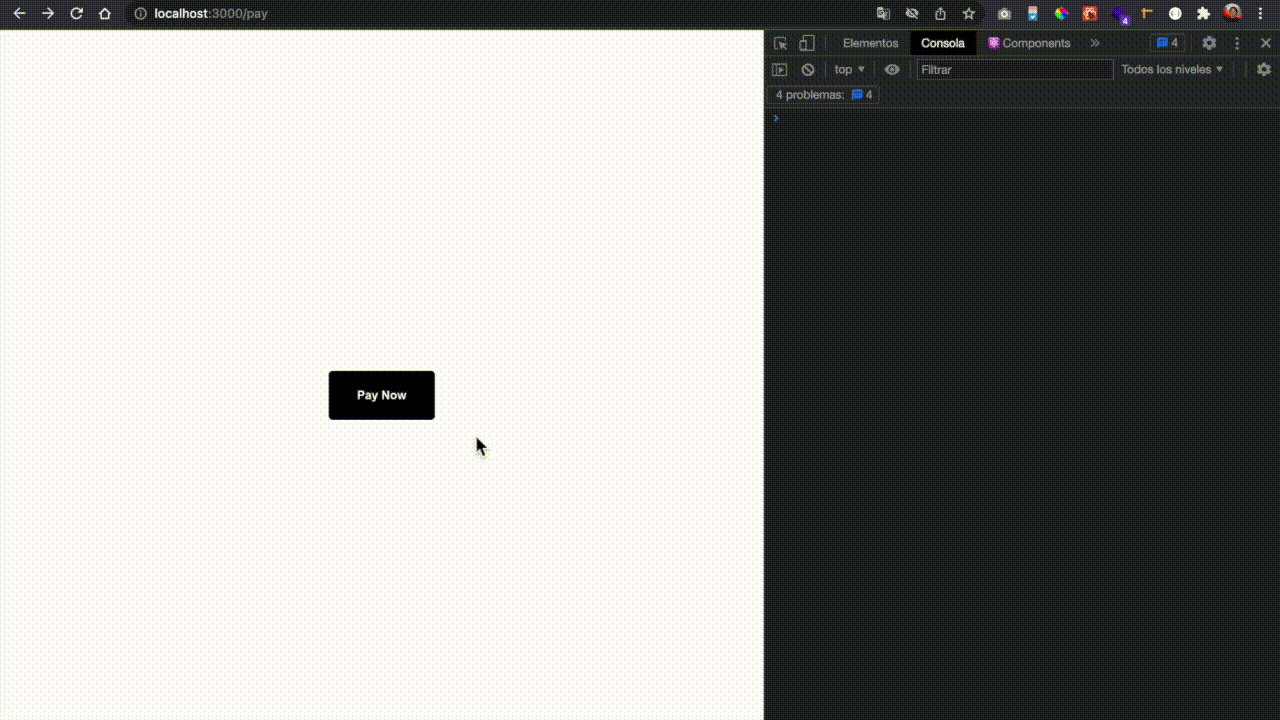Open the browser home page
This screenshot has width=1280, height=720.
[105, 14]
